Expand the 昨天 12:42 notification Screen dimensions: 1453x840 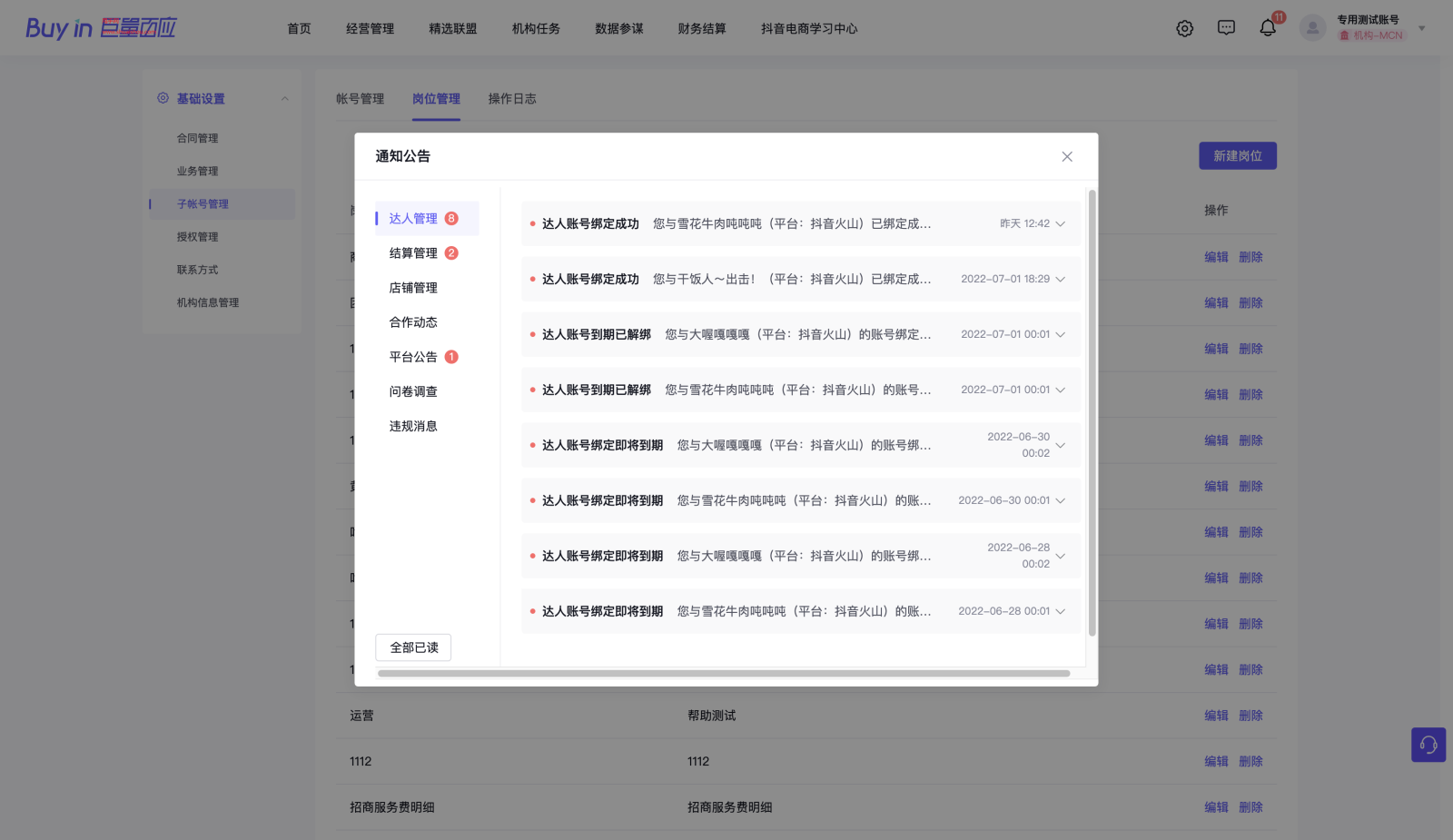click(x=1060, y=223)
